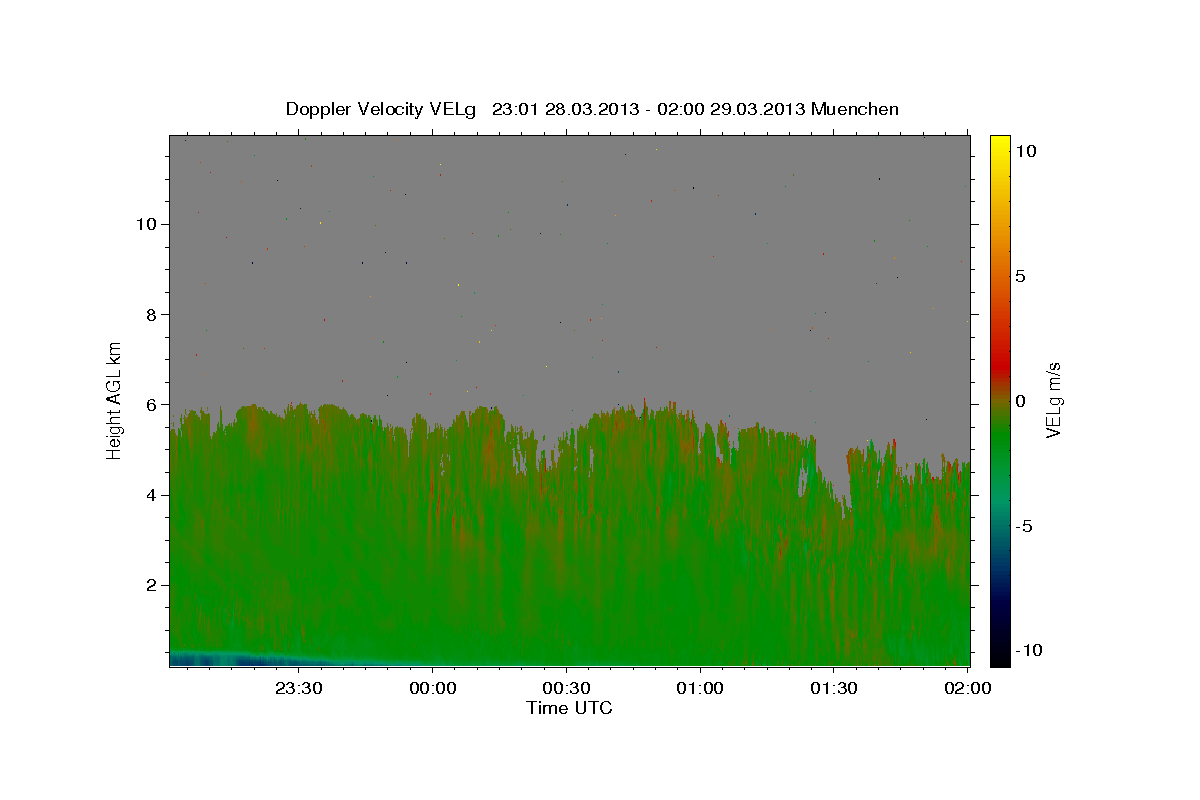Select the x-axis tick label '00:00'

coord(433,688)
